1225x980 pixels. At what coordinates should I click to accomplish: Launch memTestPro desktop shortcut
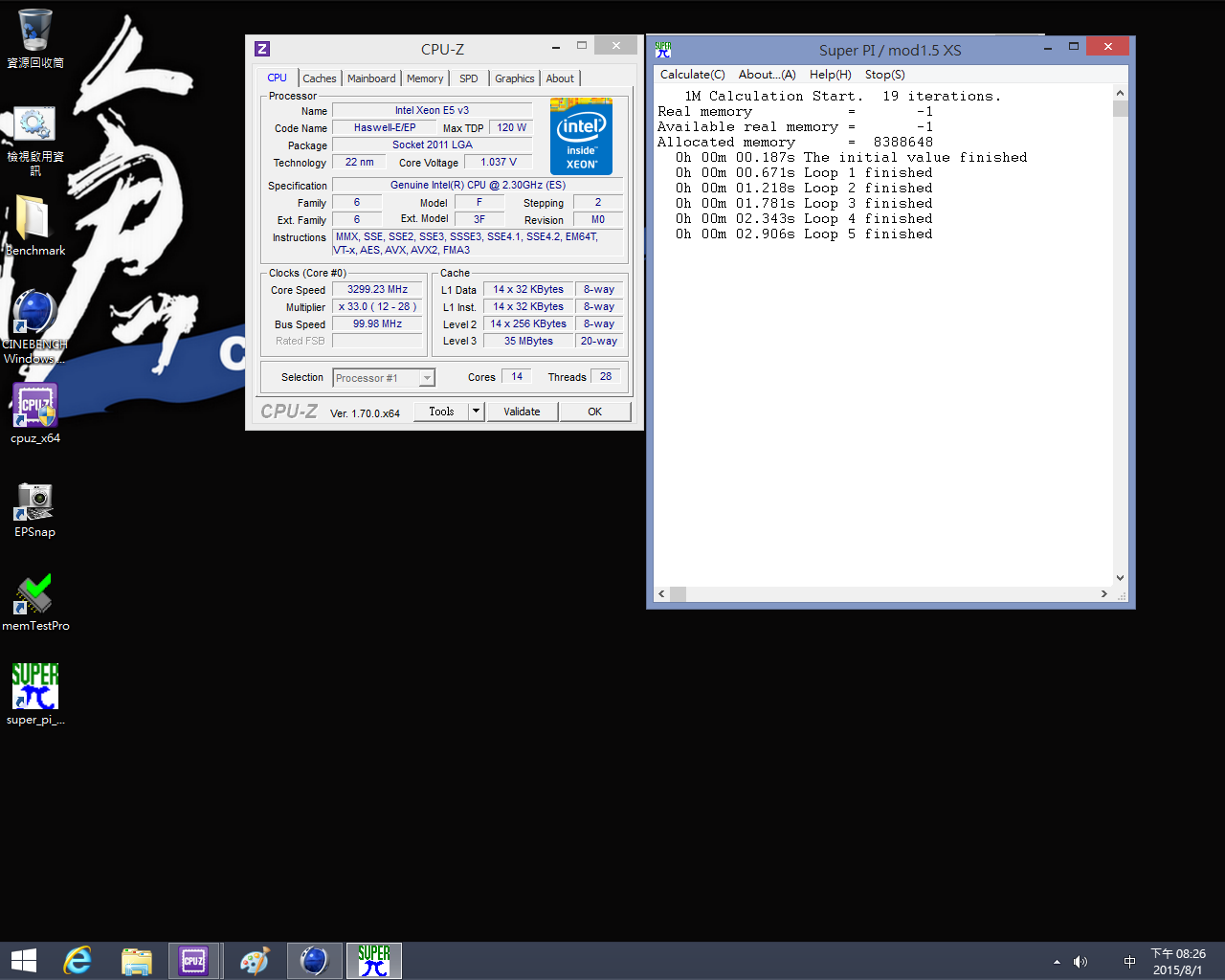(x=35, y=602)
